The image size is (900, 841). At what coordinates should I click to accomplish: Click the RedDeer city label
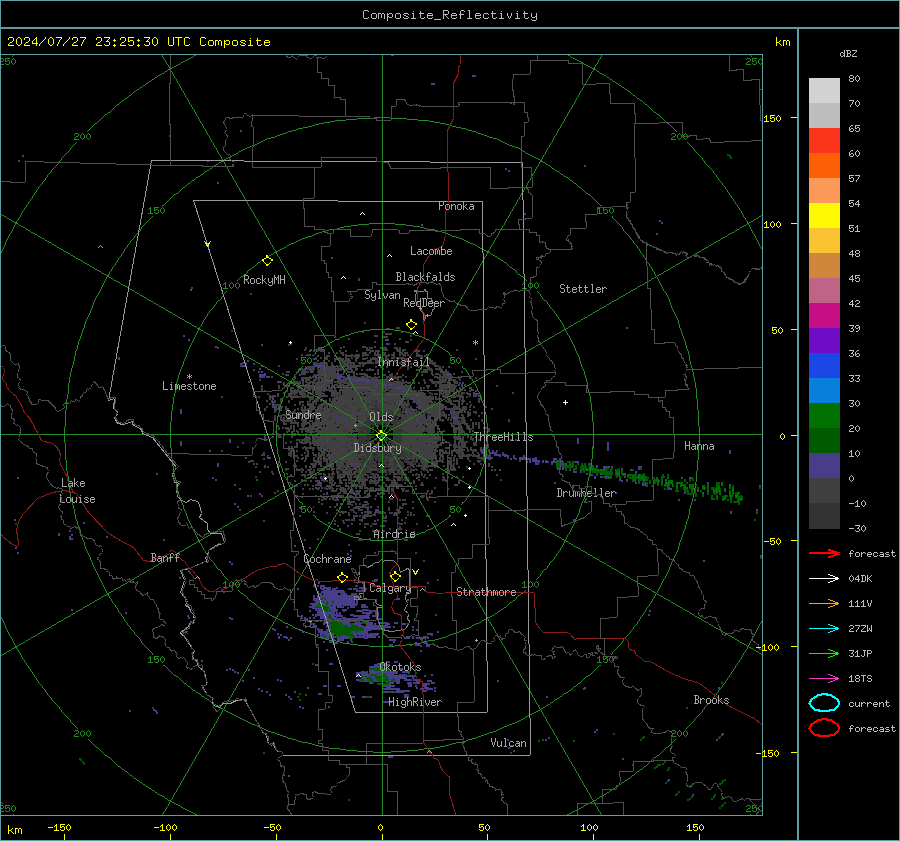424,303
